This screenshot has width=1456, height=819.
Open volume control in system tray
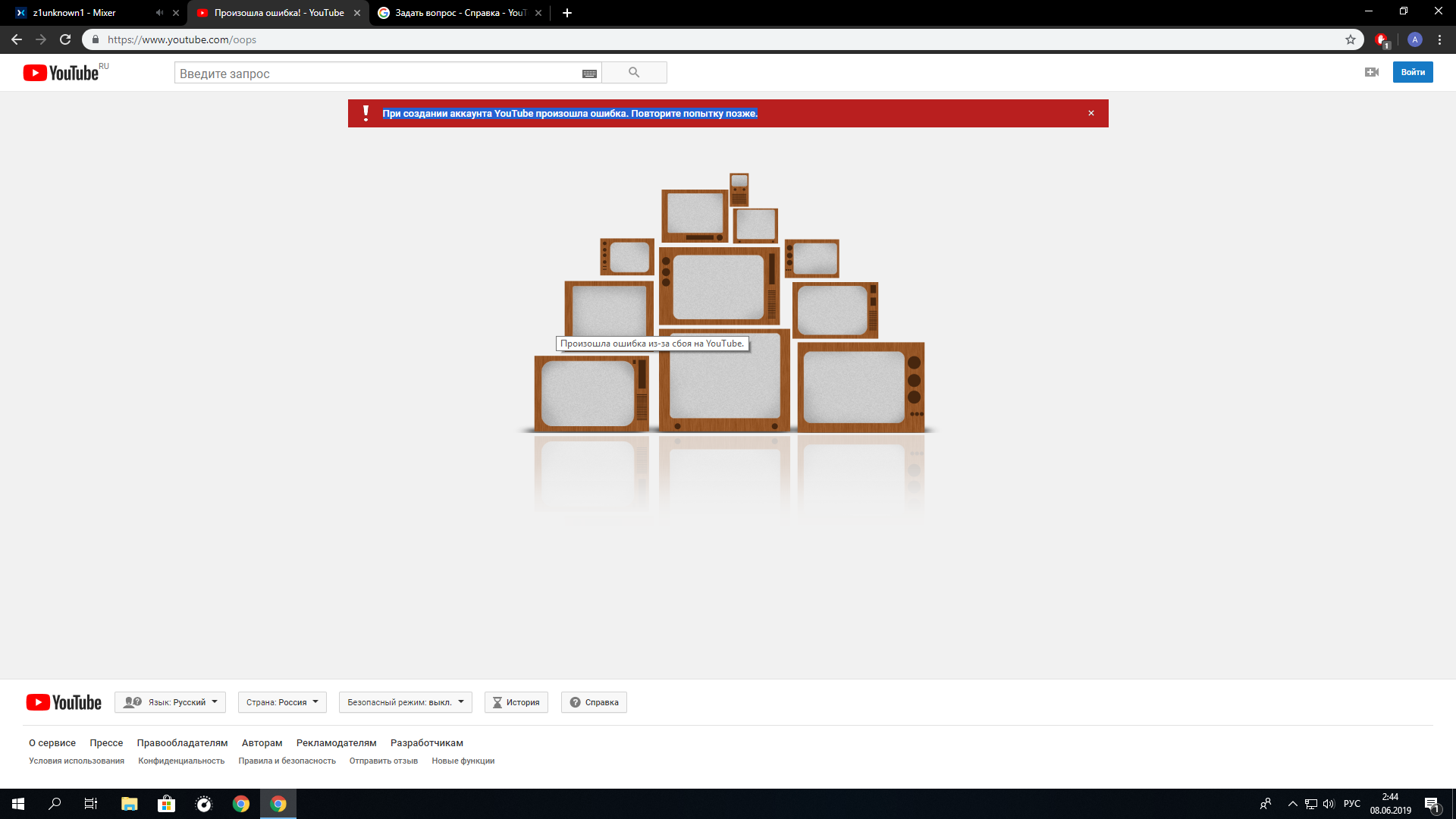pyautogui.click(x=1329, y=804)
